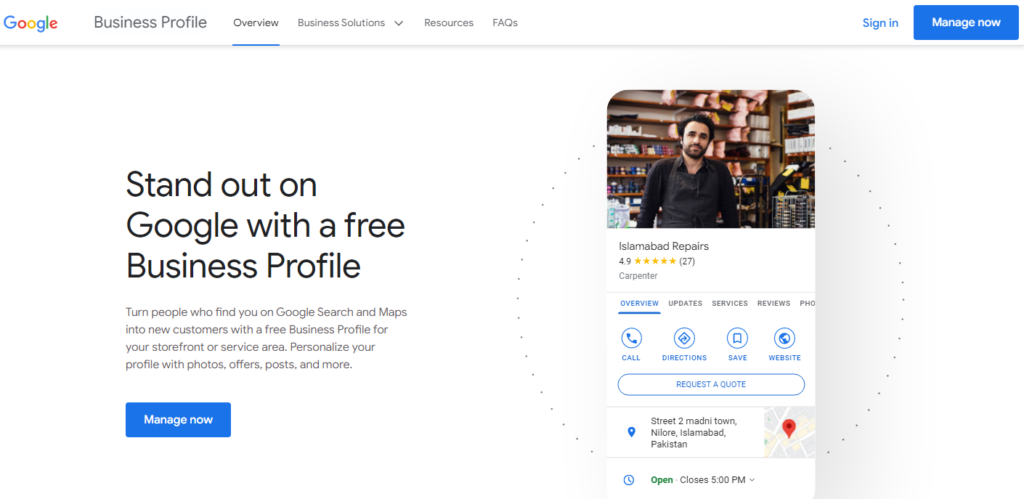Click the REQUEST A QUOTE button
Screen dimensions: 1024x499
point(711,385)
